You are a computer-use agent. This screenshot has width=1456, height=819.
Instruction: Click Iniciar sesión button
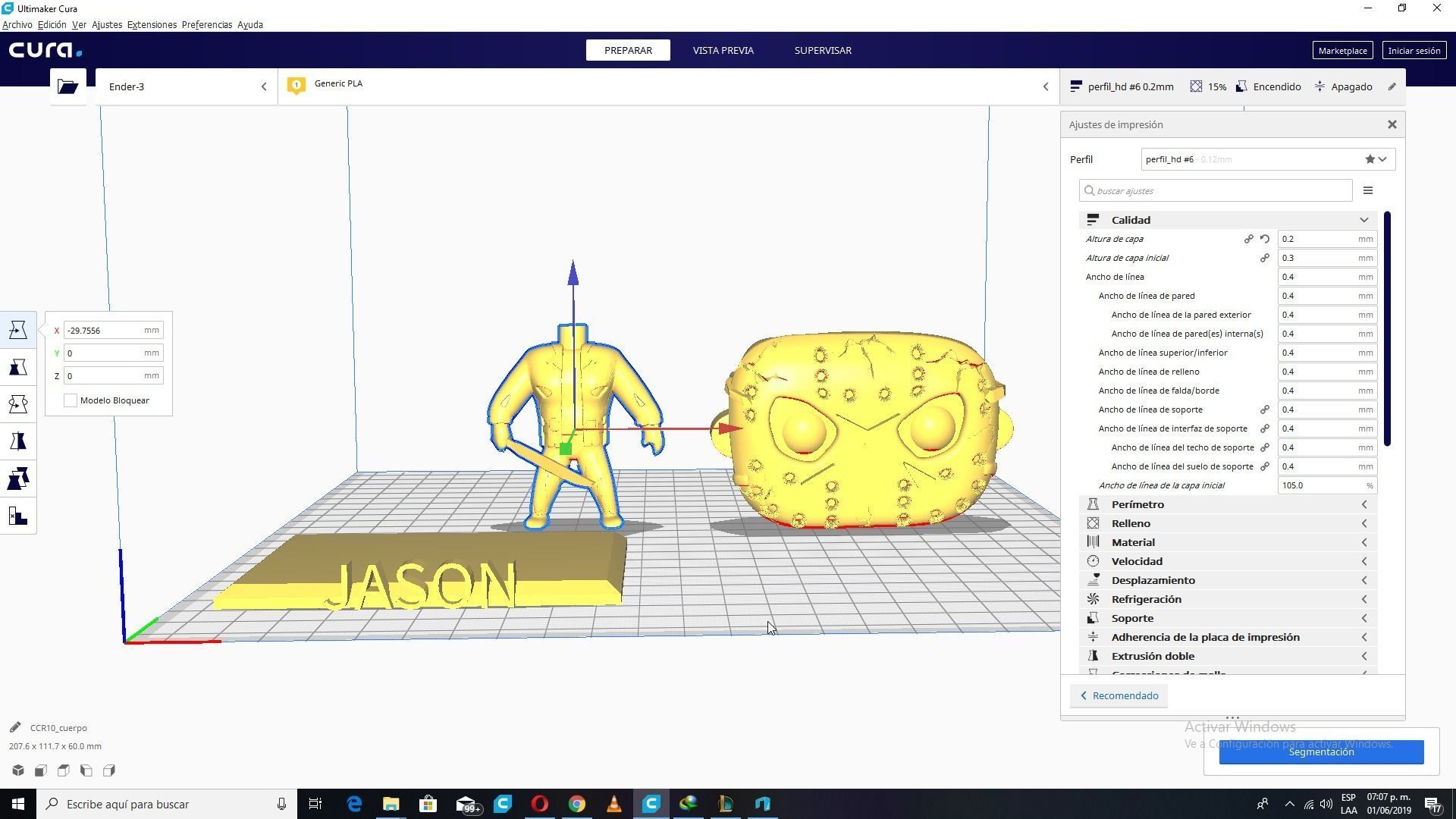coord(1414,50)
